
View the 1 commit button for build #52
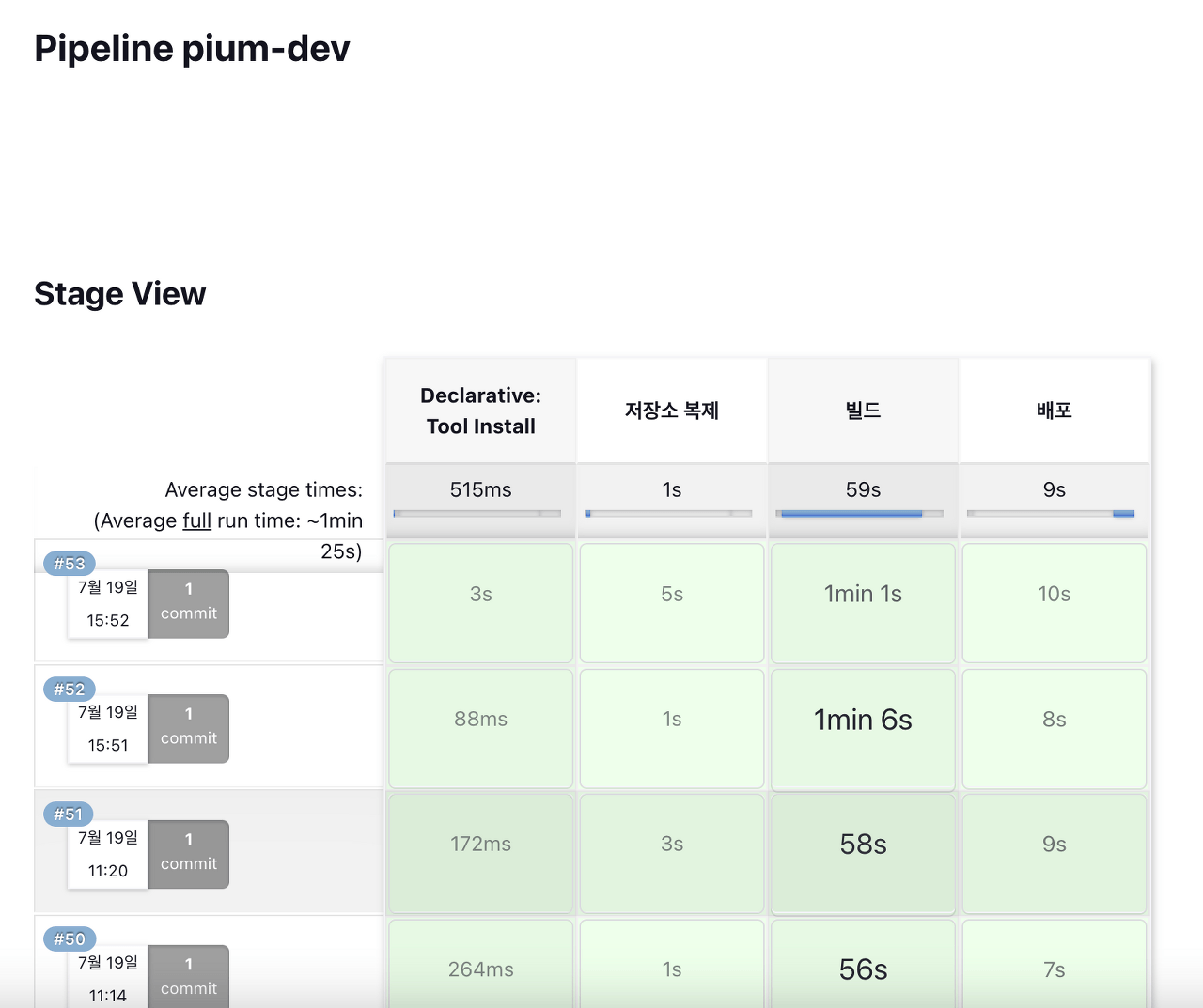pyautogui.click(x=189, y=729)
